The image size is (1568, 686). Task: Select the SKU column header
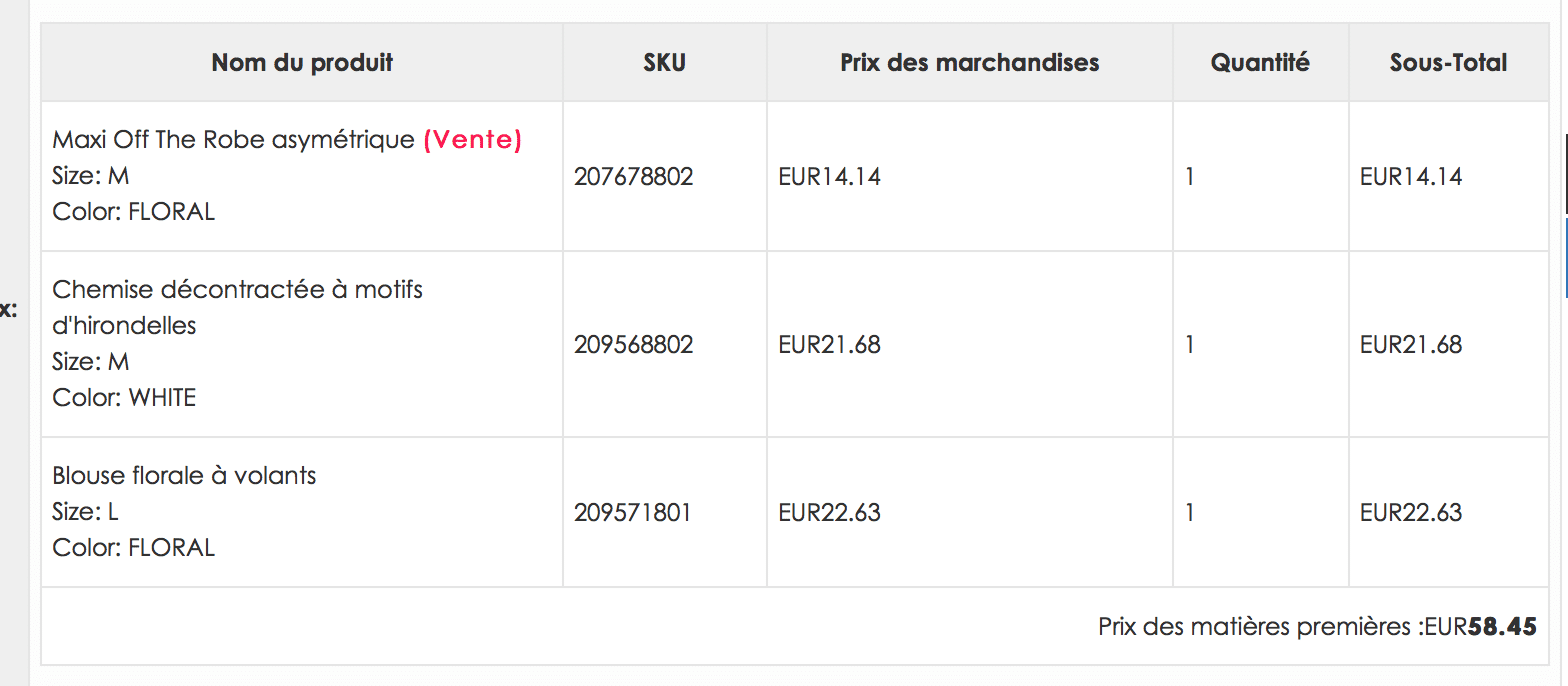pos(664,63)
